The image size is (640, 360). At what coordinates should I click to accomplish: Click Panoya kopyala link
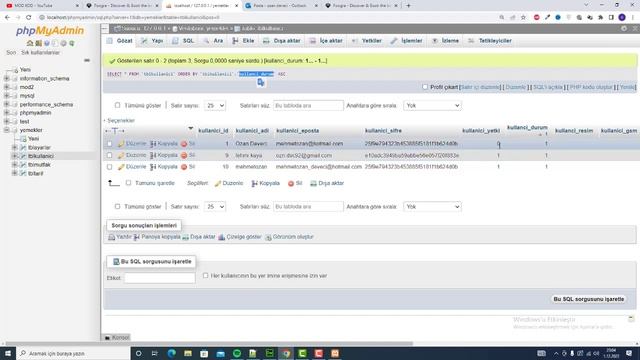161,237
